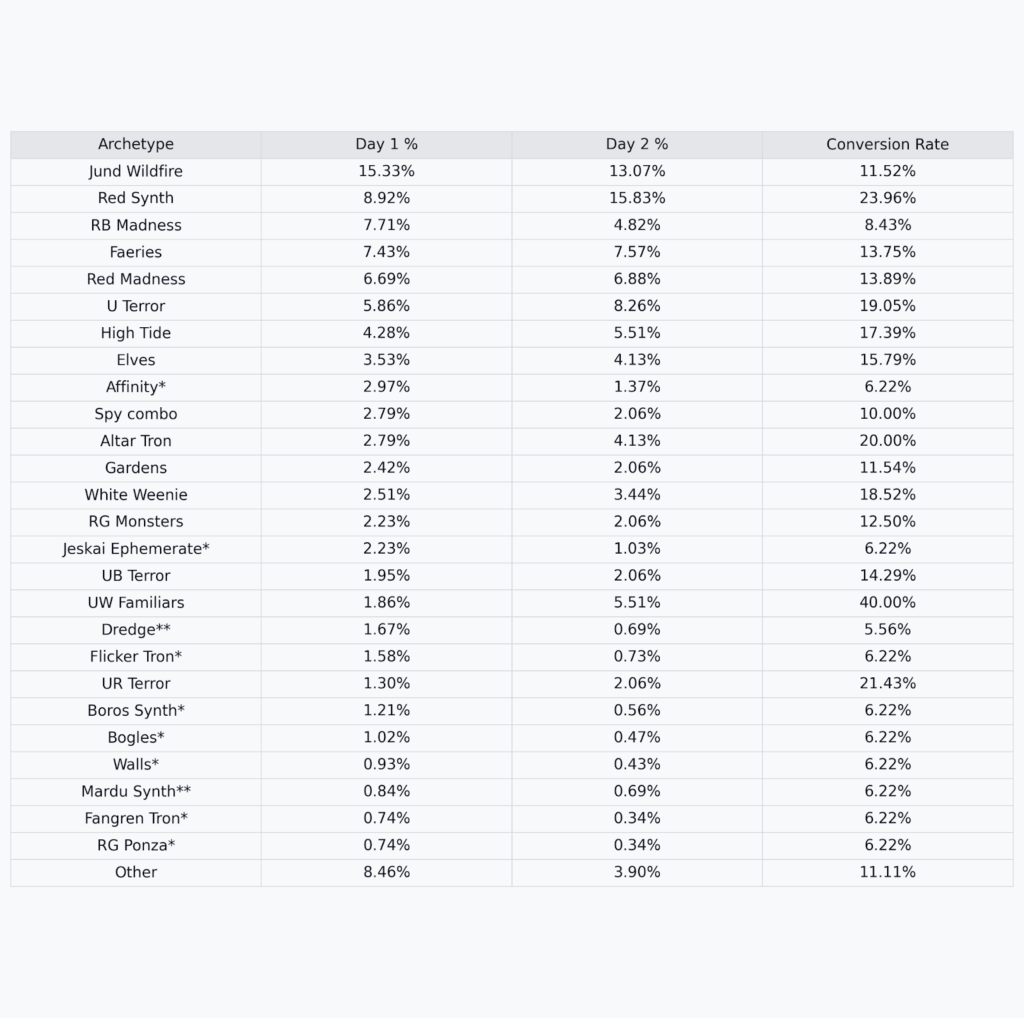The image size is (1024, 1018).
Task: Select the Red Synth archetype cell
Action: (x=136, y=198)
